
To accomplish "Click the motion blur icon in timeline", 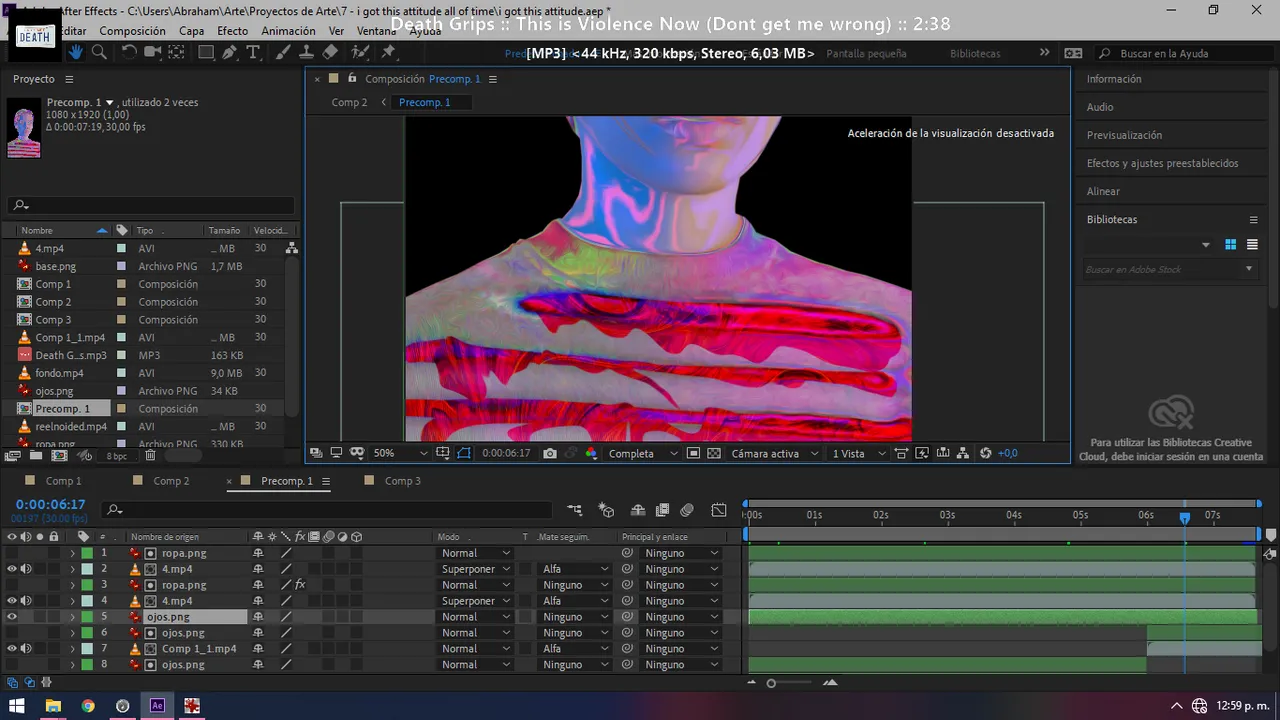I will tap(687, 510).
